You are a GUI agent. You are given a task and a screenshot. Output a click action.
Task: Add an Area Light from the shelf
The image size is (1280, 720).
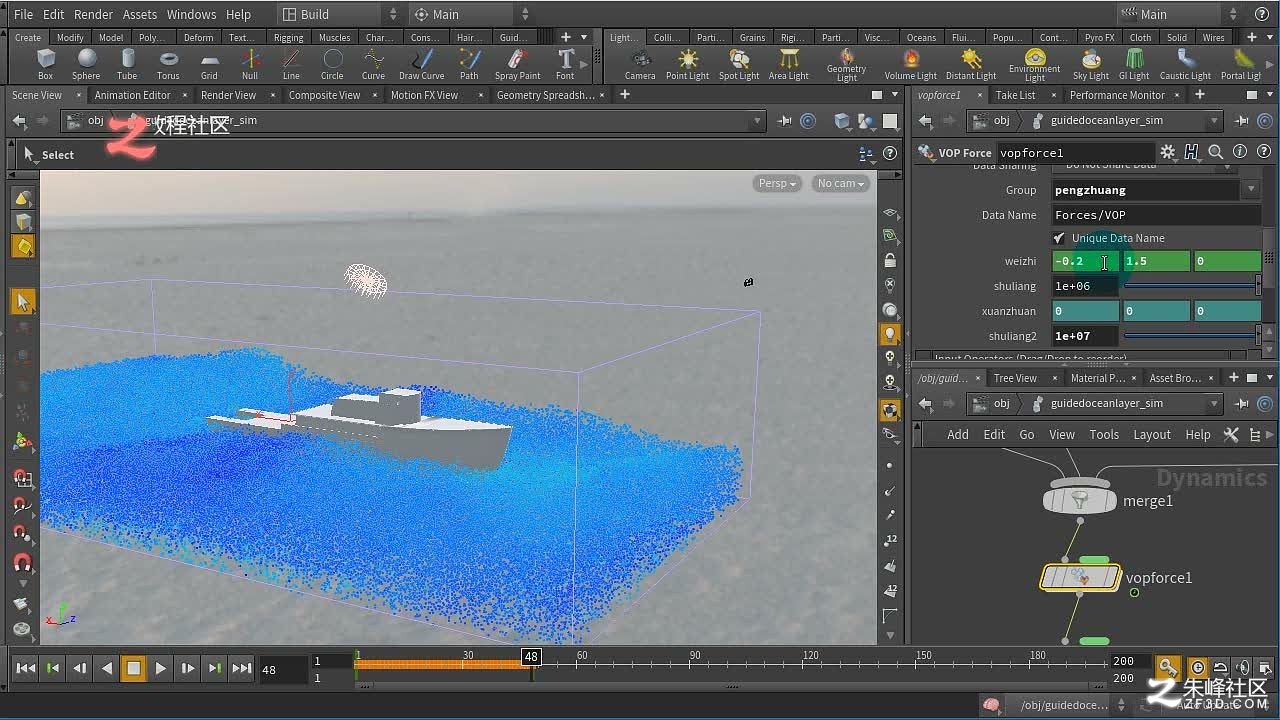[789, 64]
